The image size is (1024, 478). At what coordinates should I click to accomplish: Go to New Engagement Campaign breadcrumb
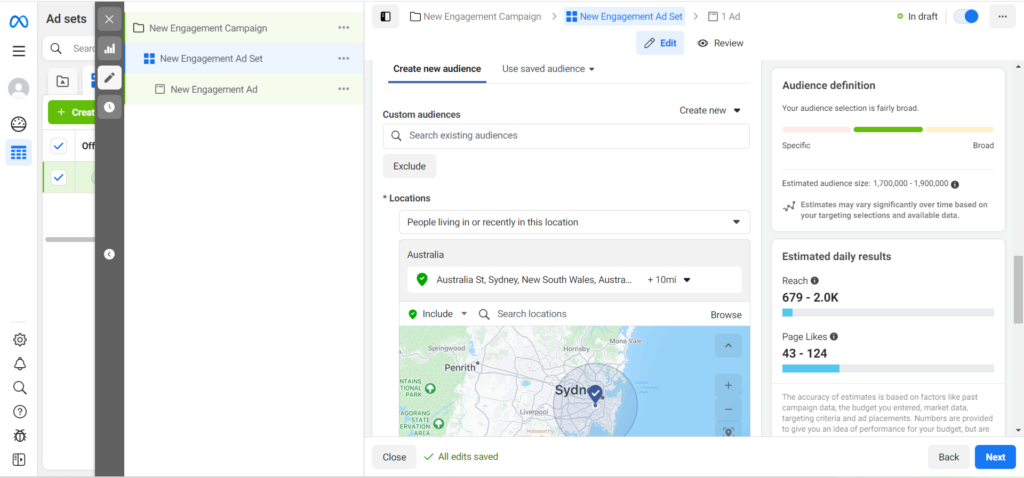475,16
